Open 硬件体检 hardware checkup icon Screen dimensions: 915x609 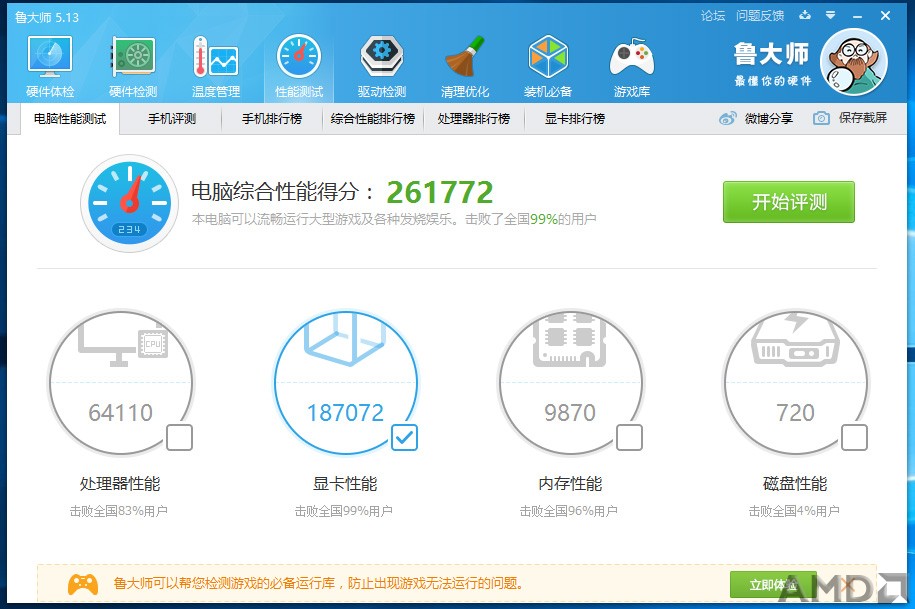[x=50, y=57]
